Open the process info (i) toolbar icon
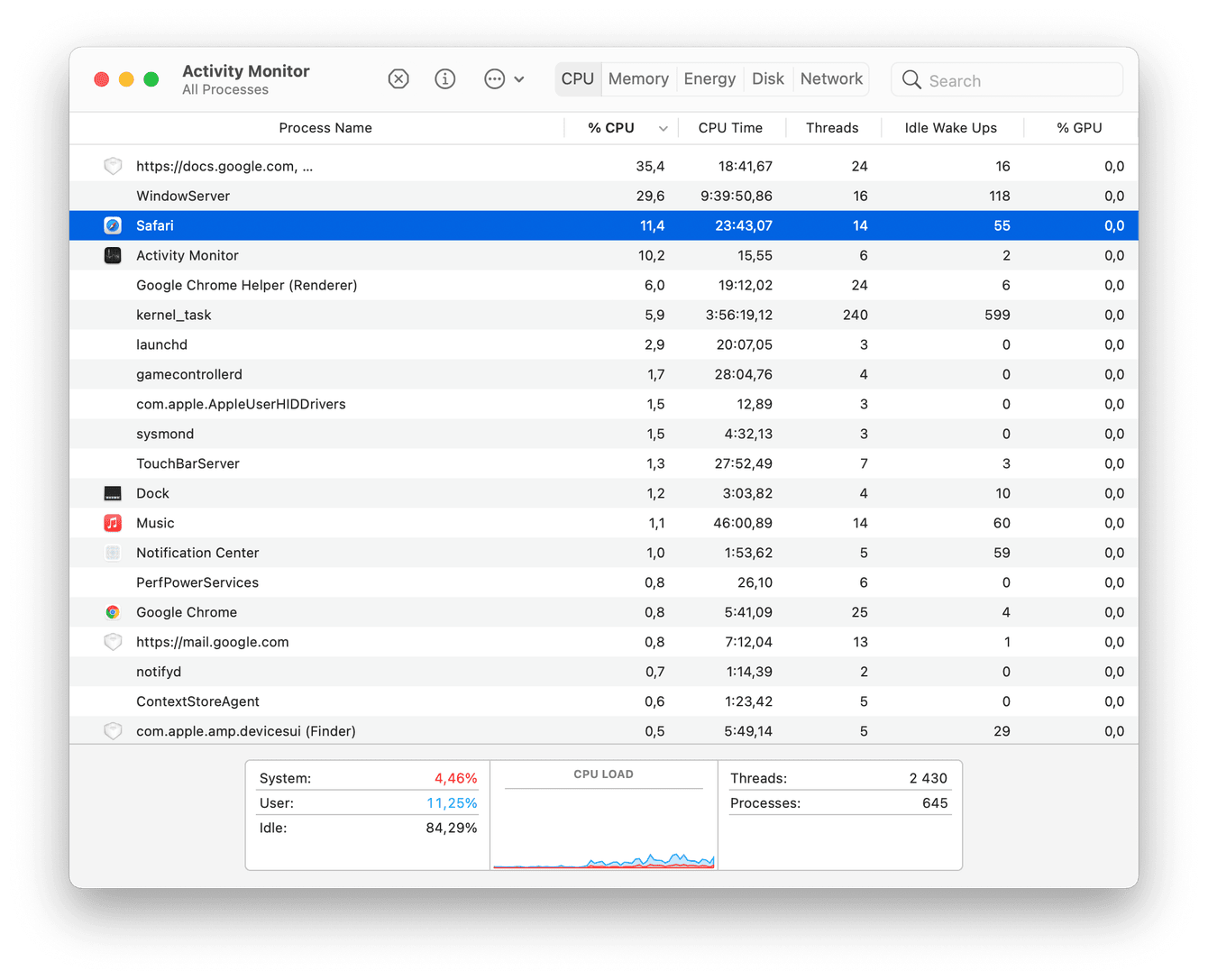Image resolution: width=1208 pixels, height=980 pixels. [445, 78]
